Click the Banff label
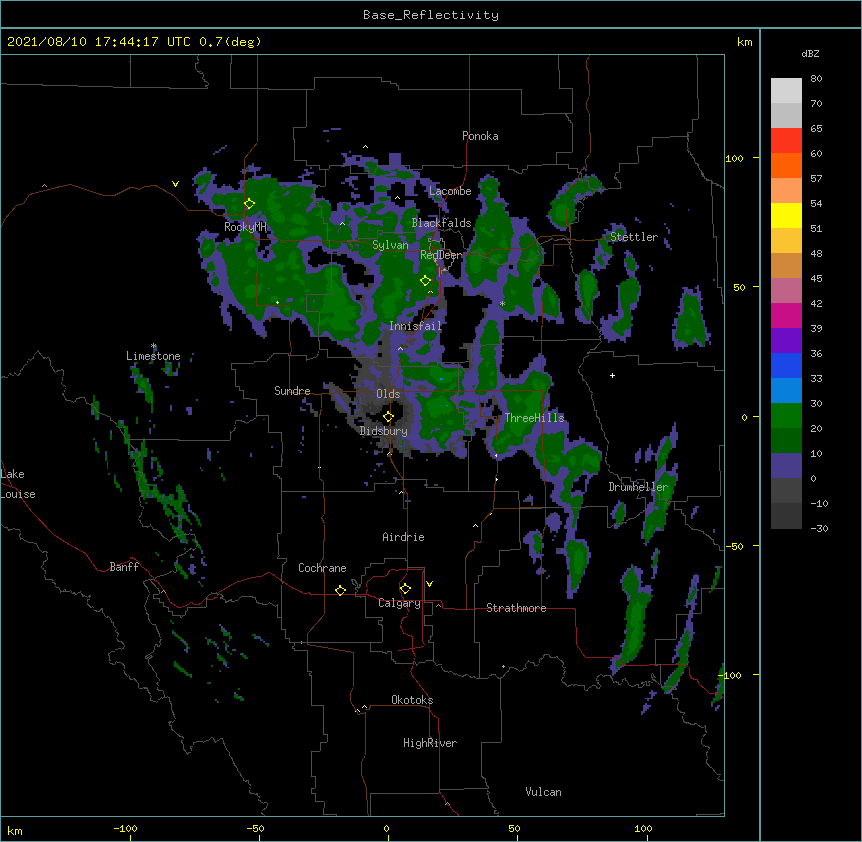The height and width of the screenshot is (842, 862). [x=124, y=567]
